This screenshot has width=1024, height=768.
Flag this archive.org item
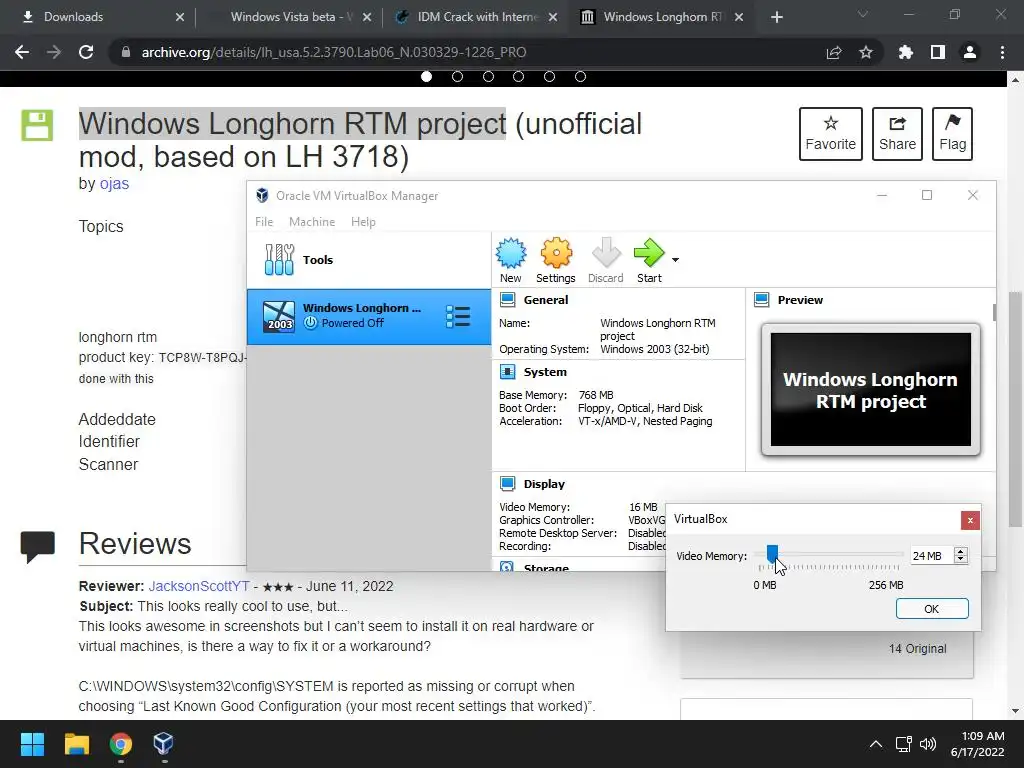953,134
